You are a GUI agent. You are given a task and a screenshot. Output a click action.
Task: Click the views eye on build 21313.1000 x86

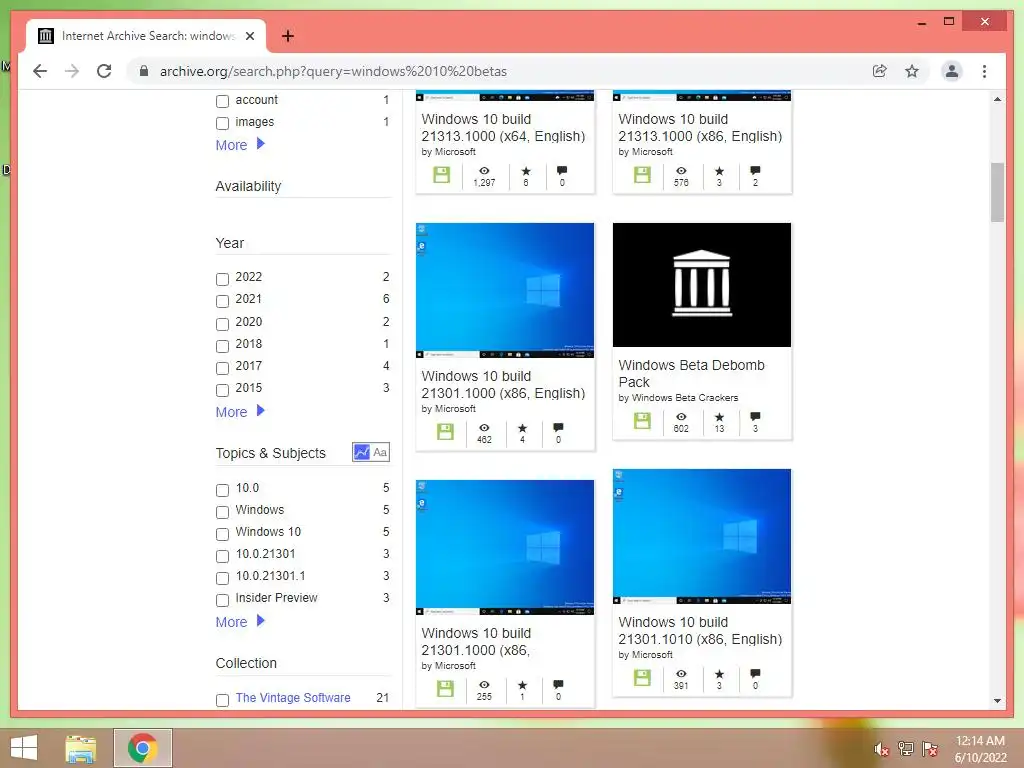pos(681,171)
